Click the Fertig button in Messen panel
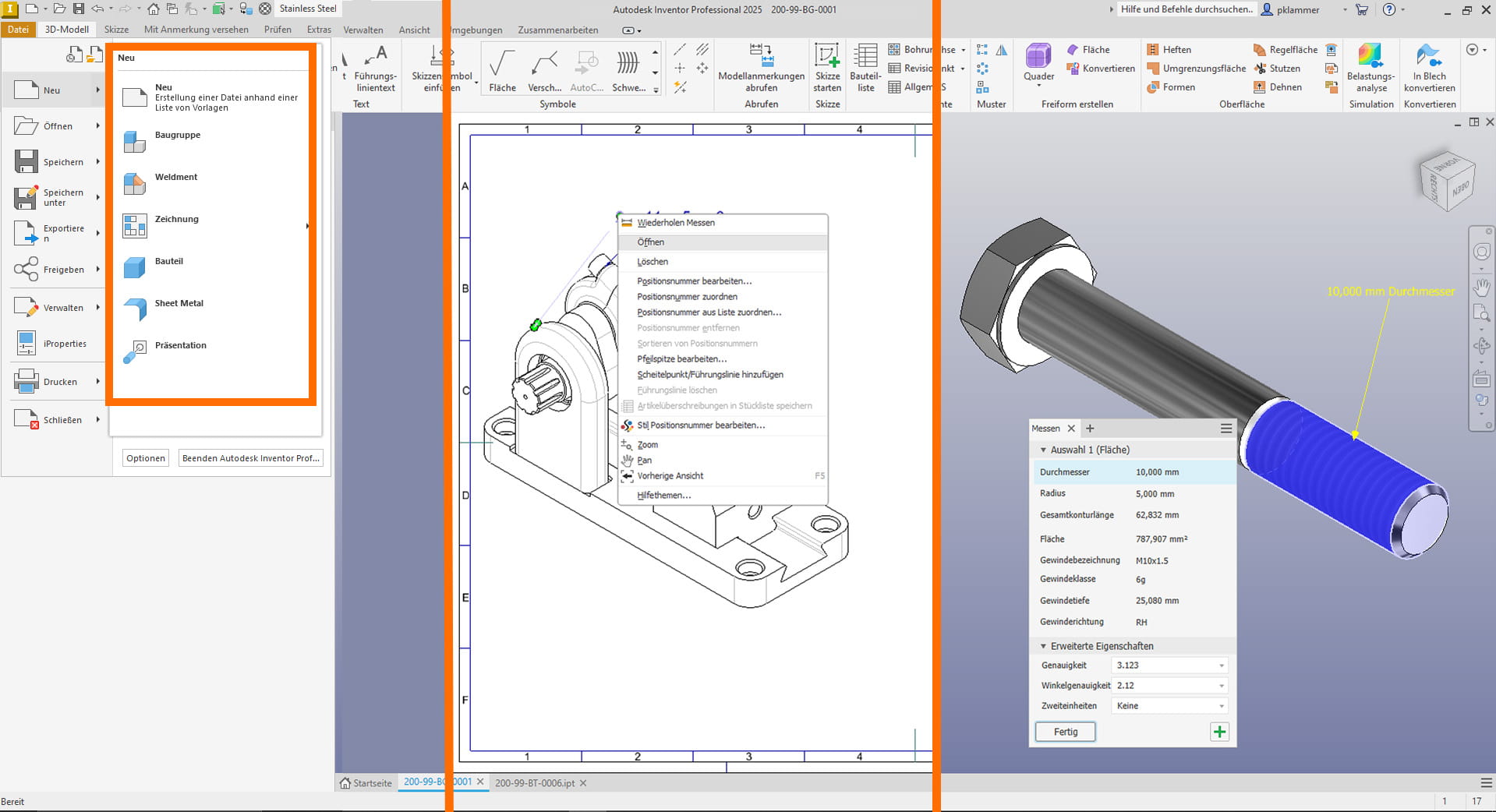 click(1065, 732)
